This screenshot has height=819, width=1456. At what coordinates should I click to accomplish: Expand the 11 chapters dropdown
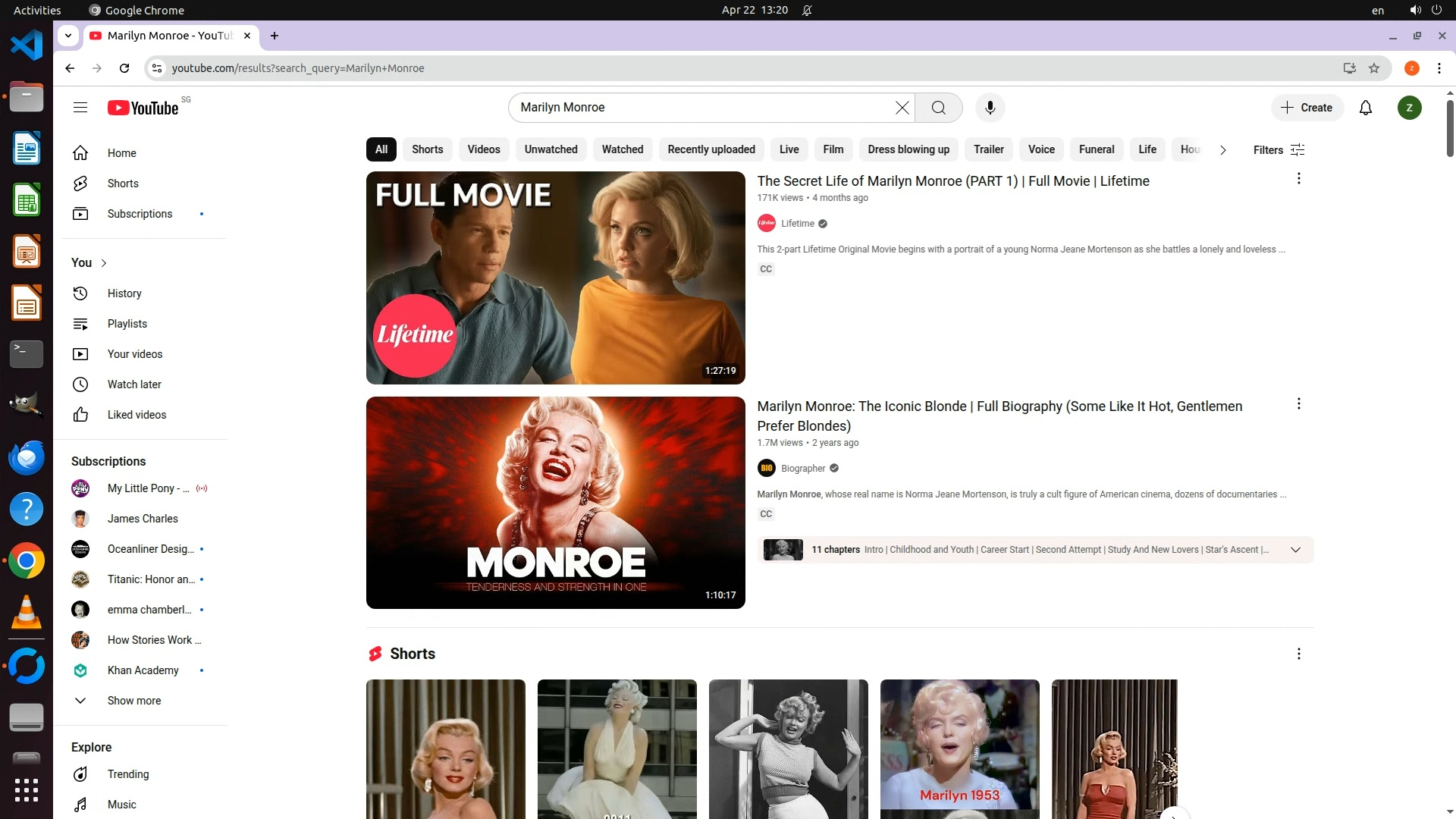[1295, 550]
